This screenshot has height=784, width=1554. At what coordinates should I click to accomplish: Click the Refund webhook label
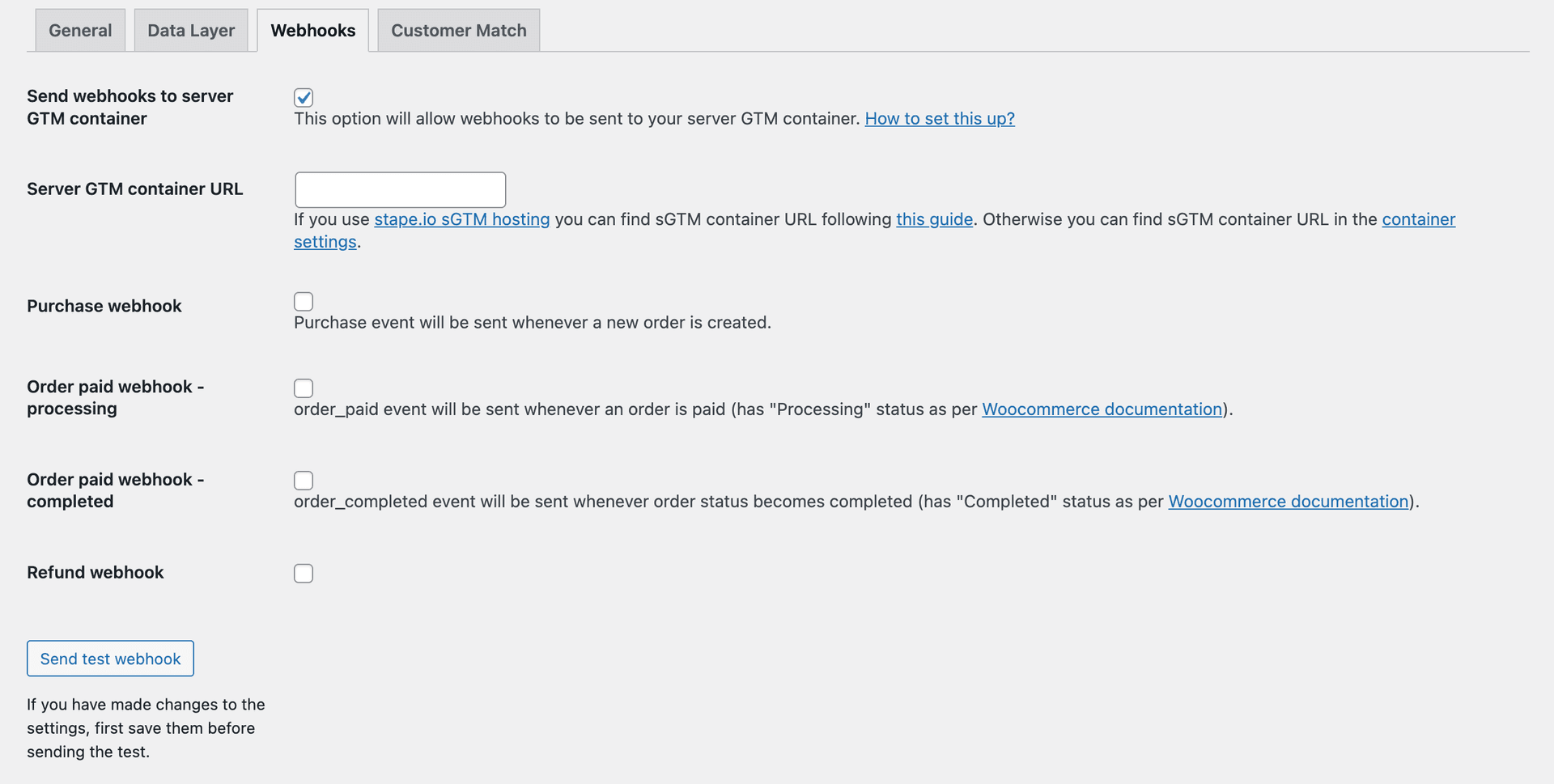click(x=95, y=572)
